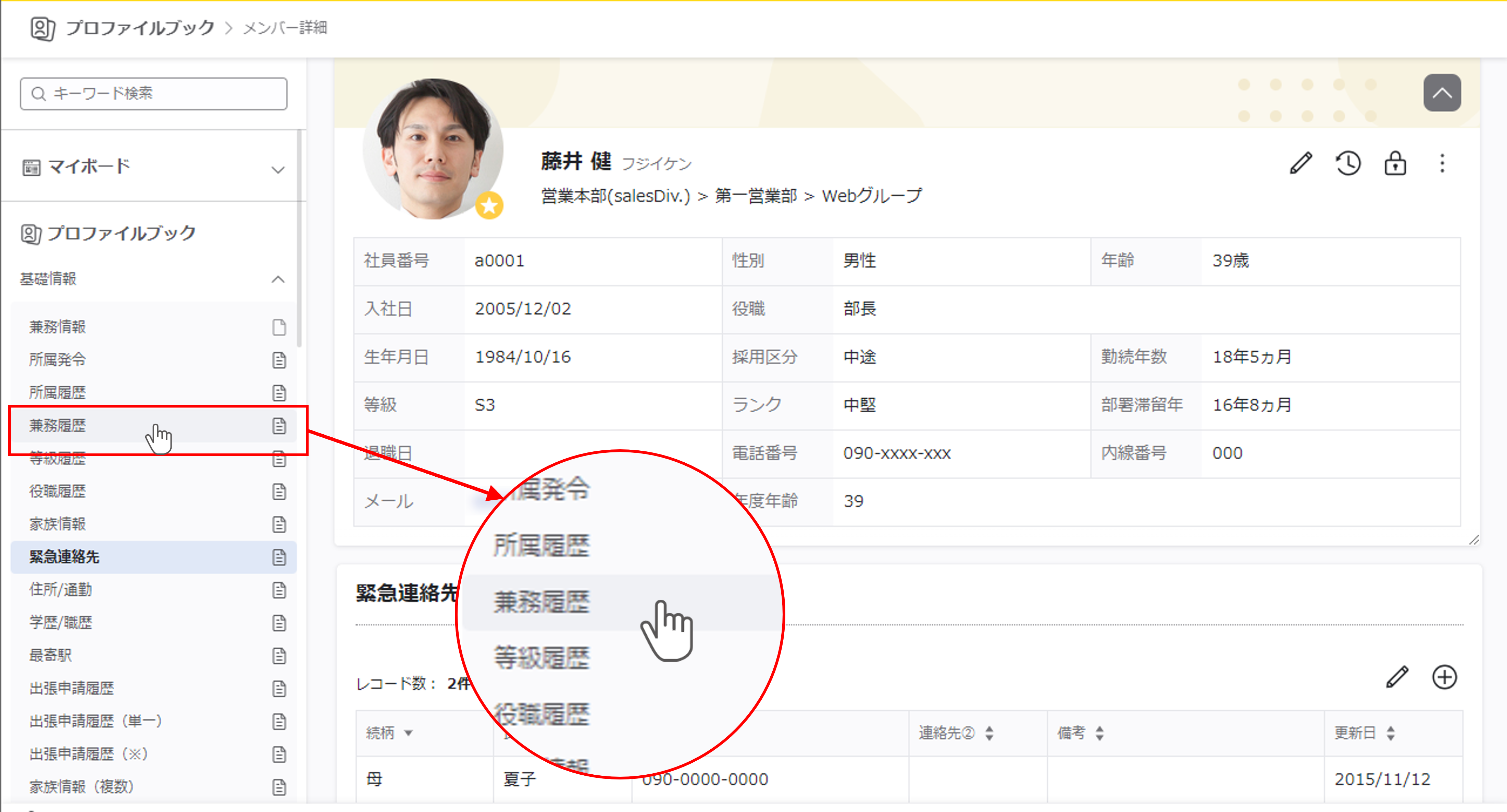Click document icon next to 兼務情報
The width and height of the screenshot is (1507, 812).
click(279, 327)
